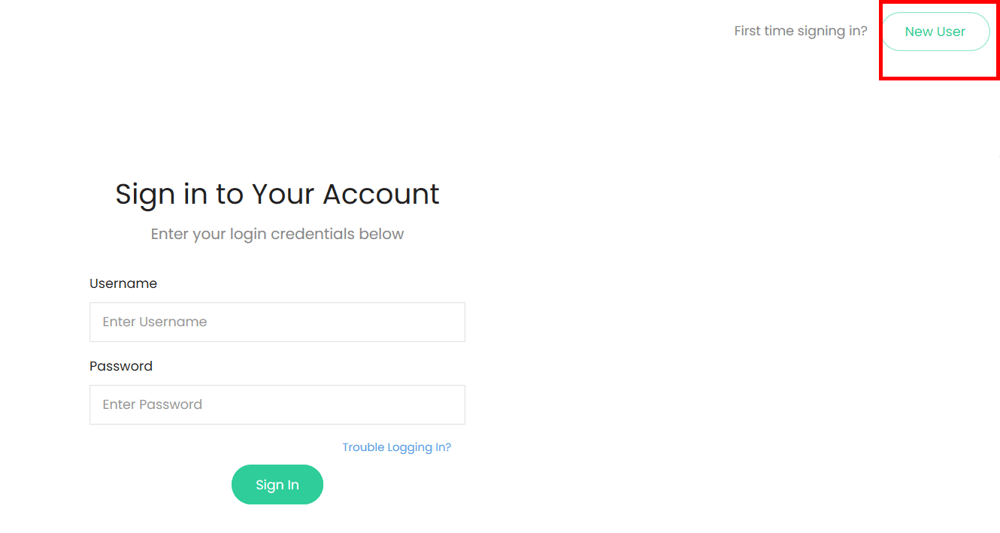Click into the Enter Password field
Image resolution: width=1000 pixels, height=533 pixels.
click(x=277, y=405)
